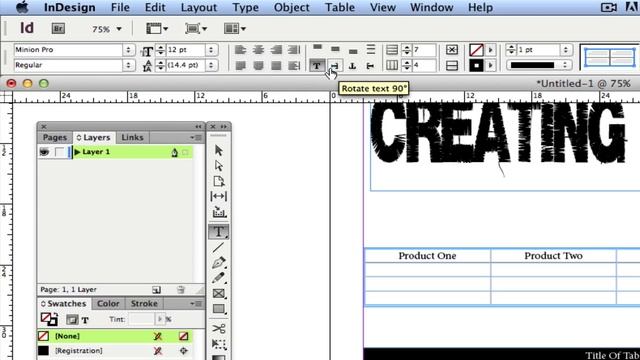Switch to the Links tab

(132, 138)
